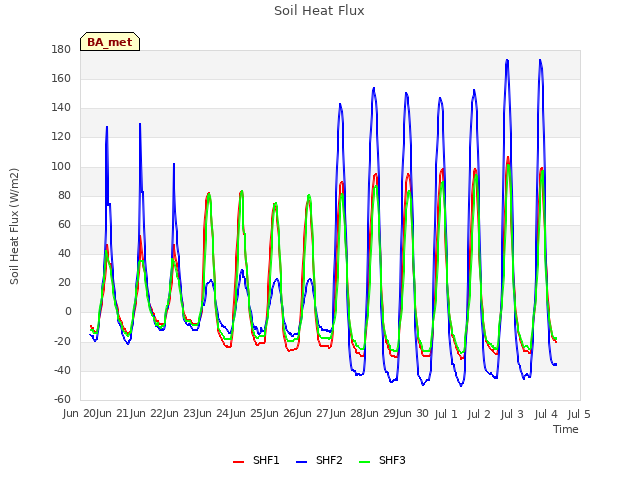This screenshot has width=640, height=480.
Task: Click the 40 y-axis tick label
Action: (x=64, y=253)
